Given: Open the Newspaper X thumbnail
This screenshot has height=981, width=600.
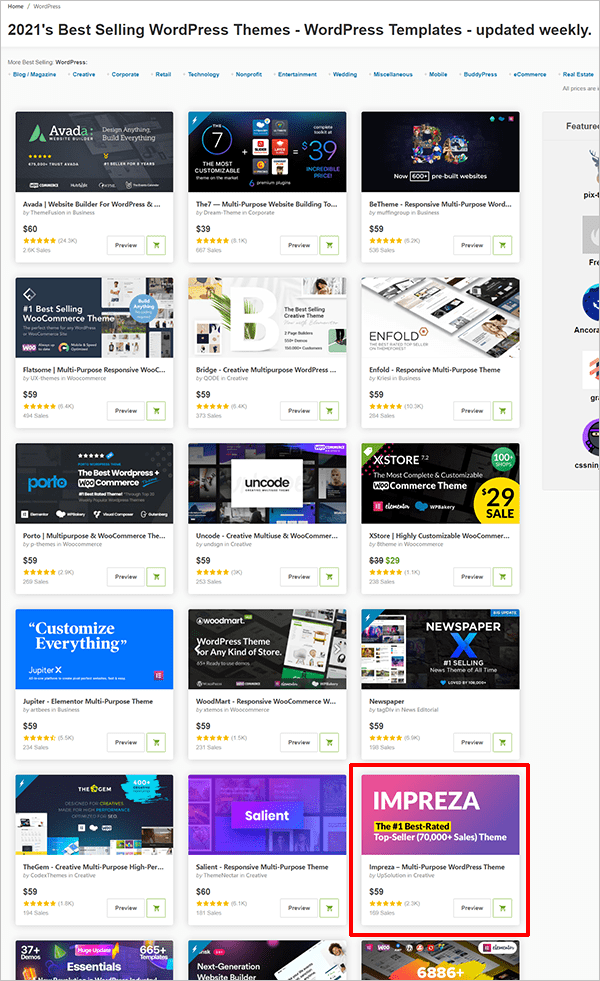Looking at the screenshot, I should (440, 649).
